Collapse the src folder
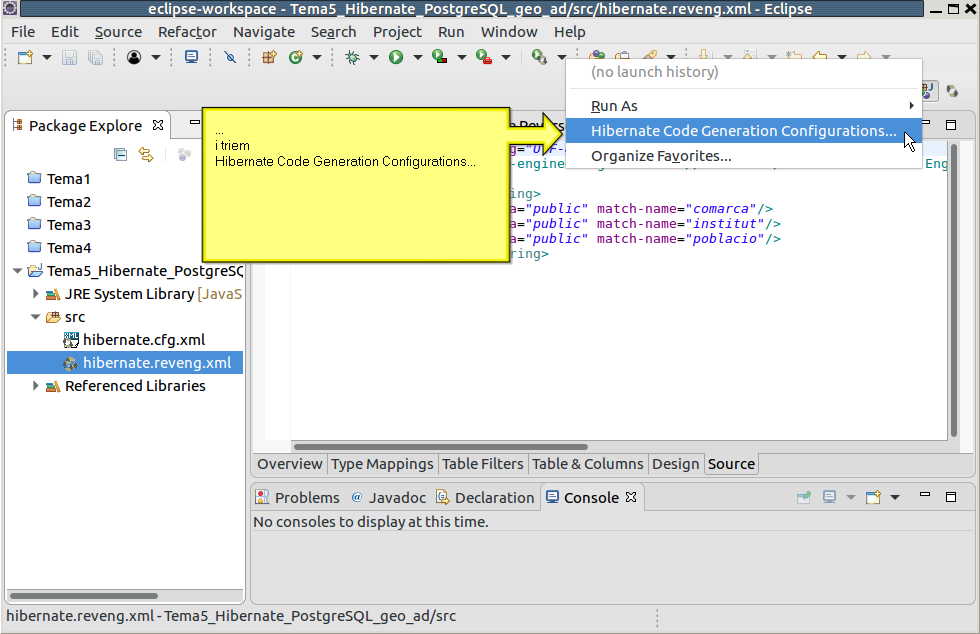The image size is (980, 634). coord(36,316)
